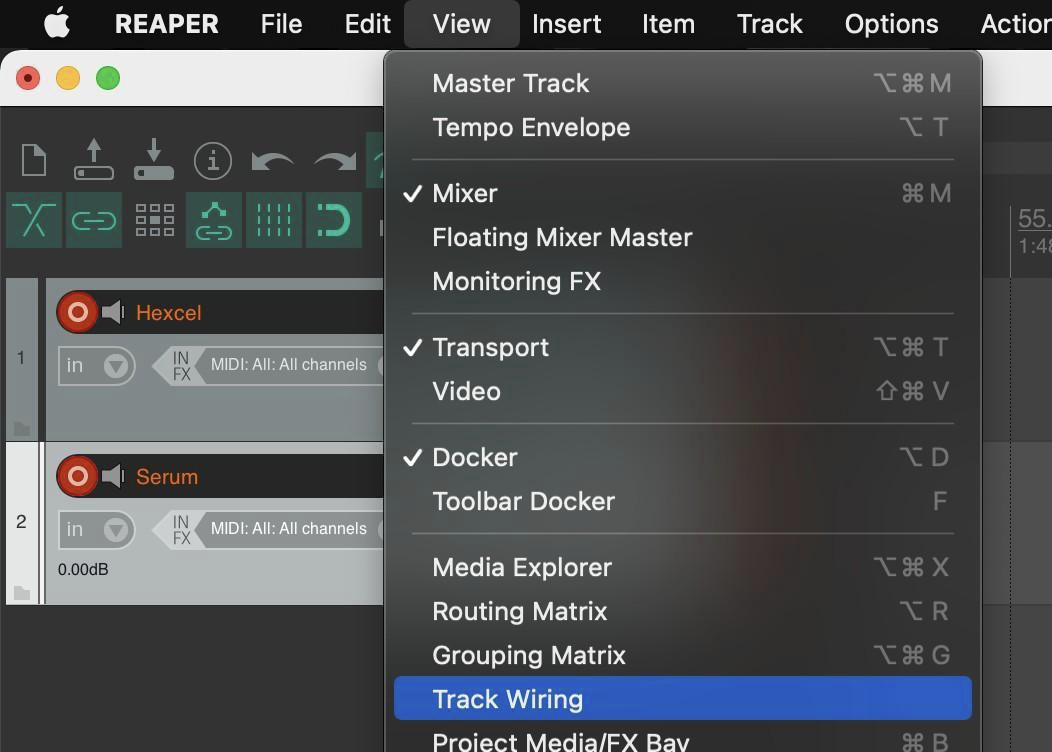This screenshot has width=1052, height=752.
Task: Open input FX on the Serum track
Action: [x=178, y=530]
